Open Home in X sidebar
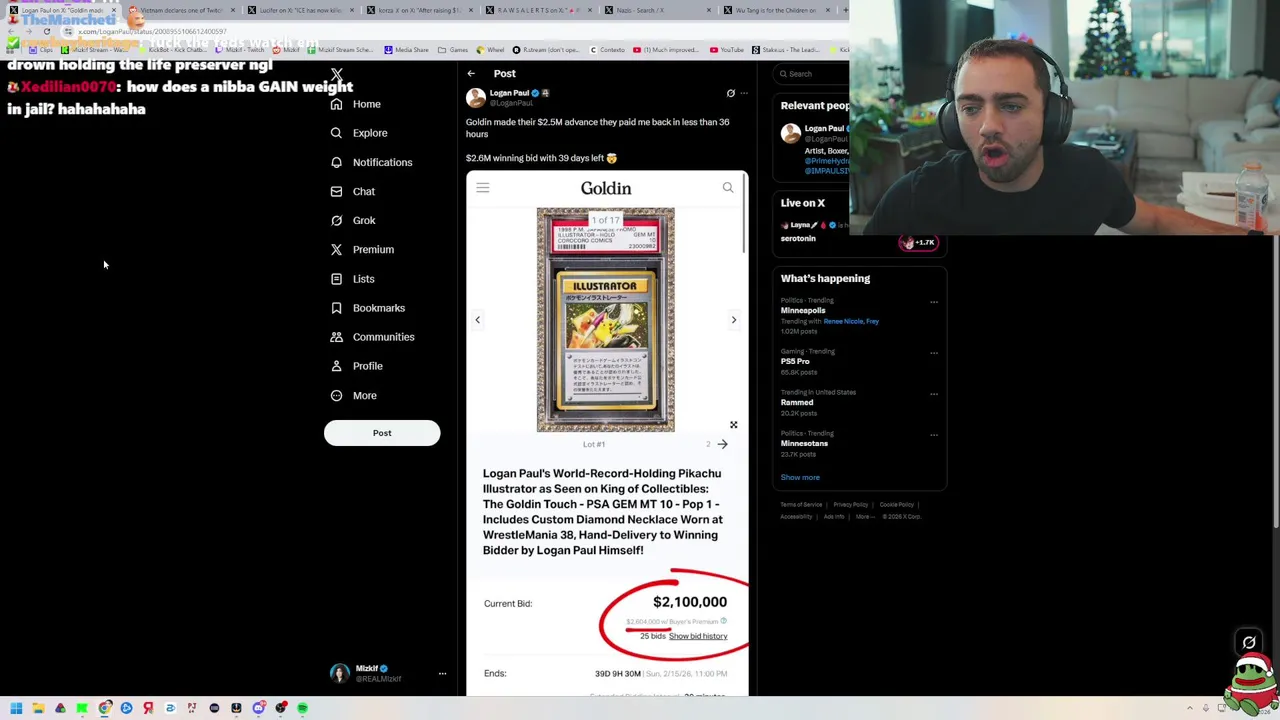The image size is (1280, 720). 356,104
